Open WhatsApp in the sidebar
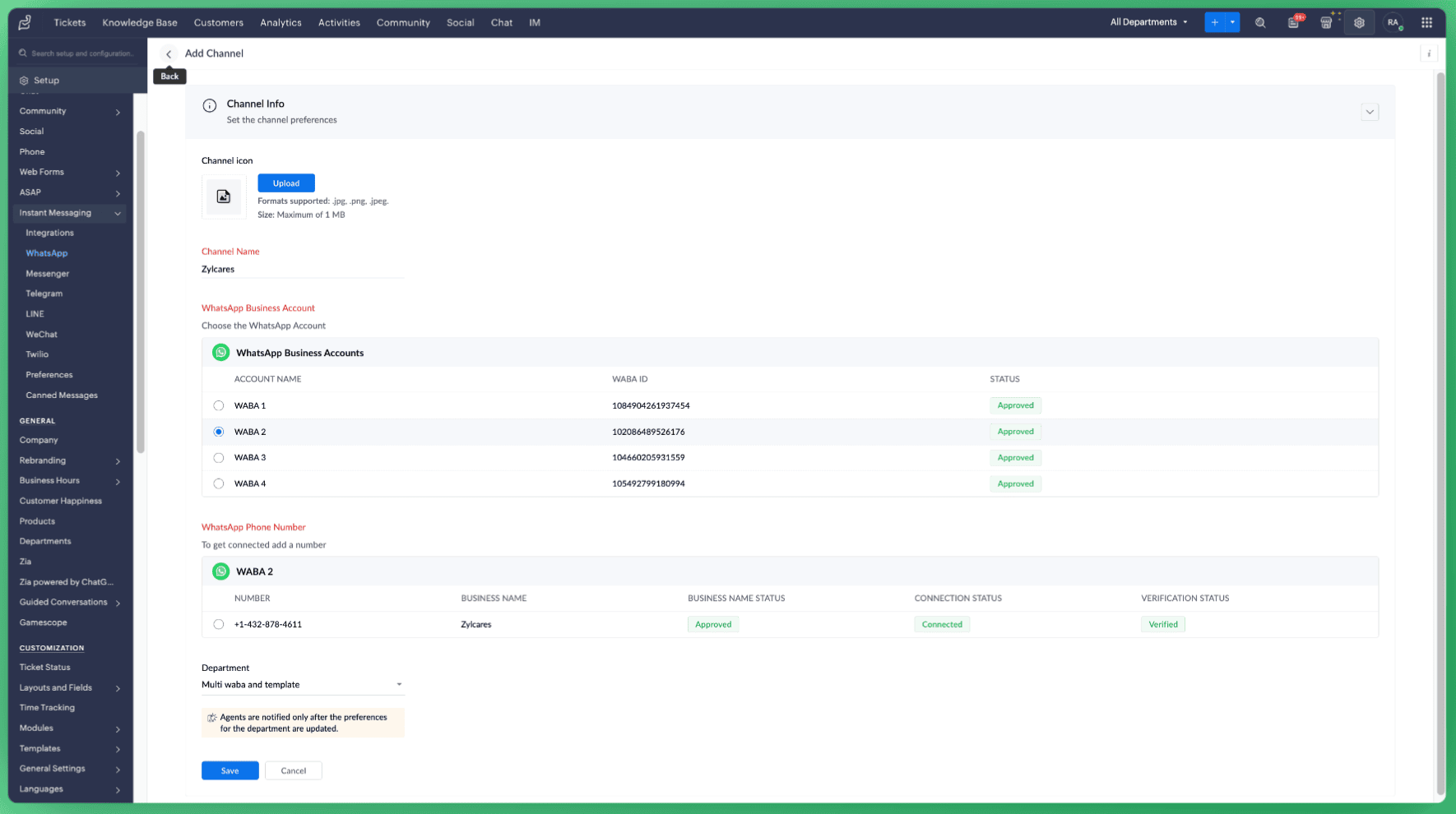The height and width of the screenshot is (814, 1456). (x=47, y=253)
